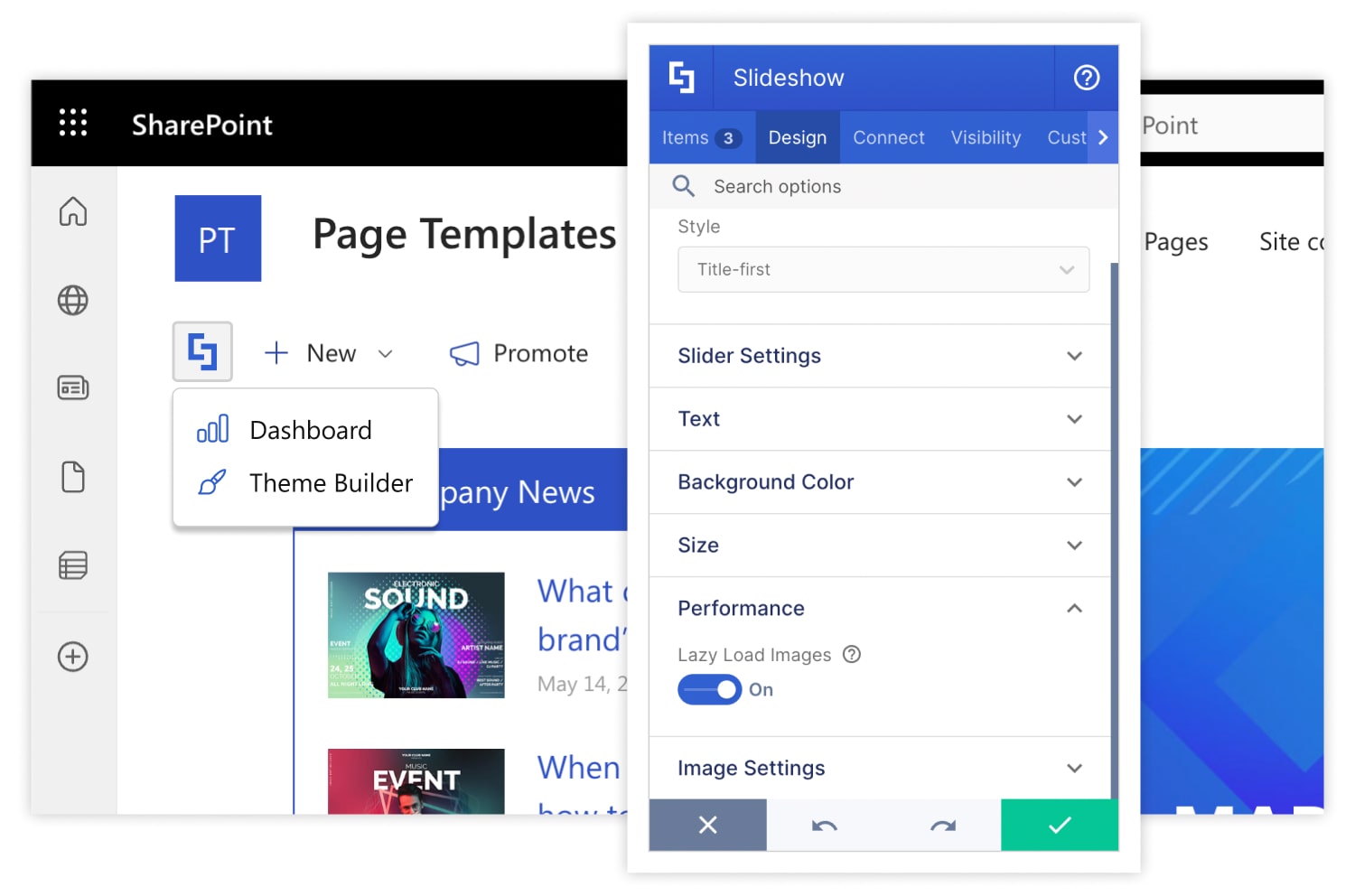Open the New dropdown chevron
The height and width of the screenshot is (896, 1355).
click(386, 354)
